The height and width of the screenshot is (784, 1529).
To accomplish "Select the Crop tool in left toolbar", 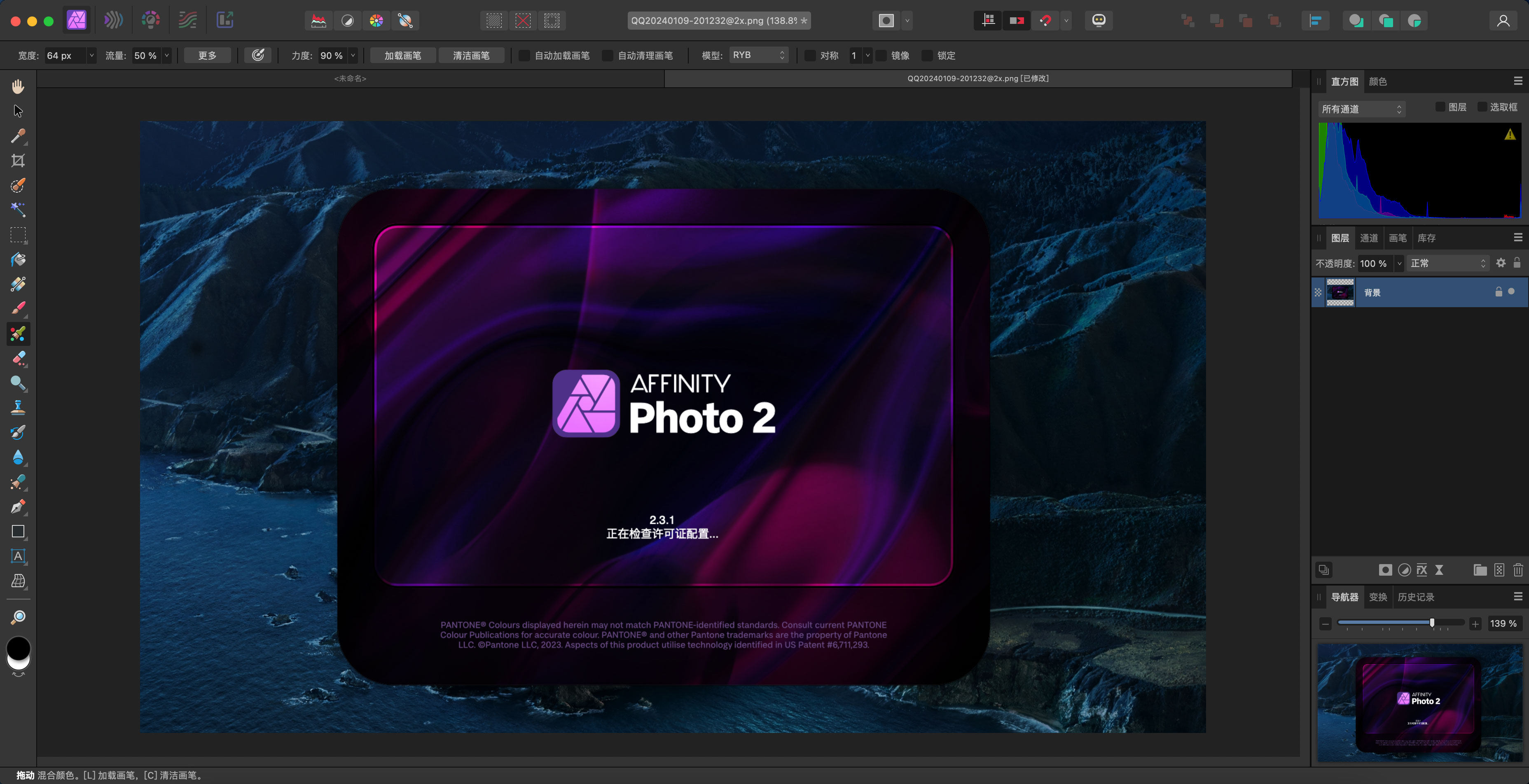I will point(18,161).
